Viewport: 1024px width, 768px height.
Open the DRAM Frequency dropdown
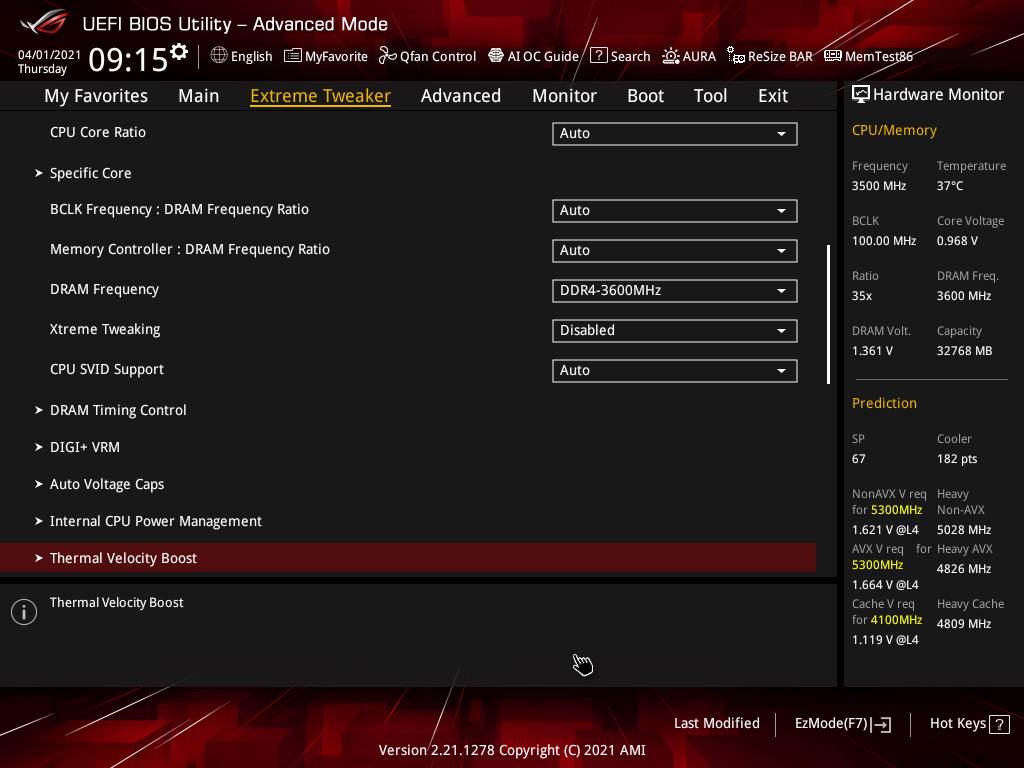tap(674, 290)
